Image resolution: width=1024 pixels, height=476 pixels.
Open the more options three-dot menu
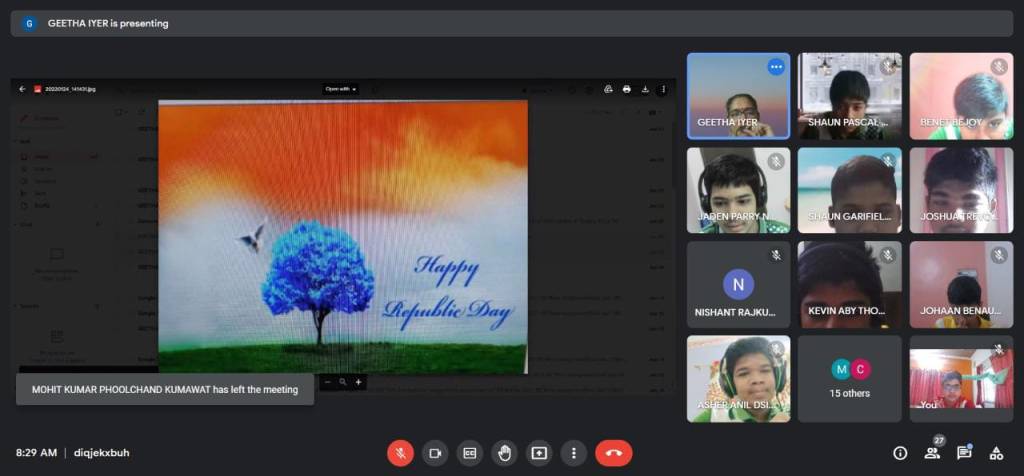[x=573, y=453]
